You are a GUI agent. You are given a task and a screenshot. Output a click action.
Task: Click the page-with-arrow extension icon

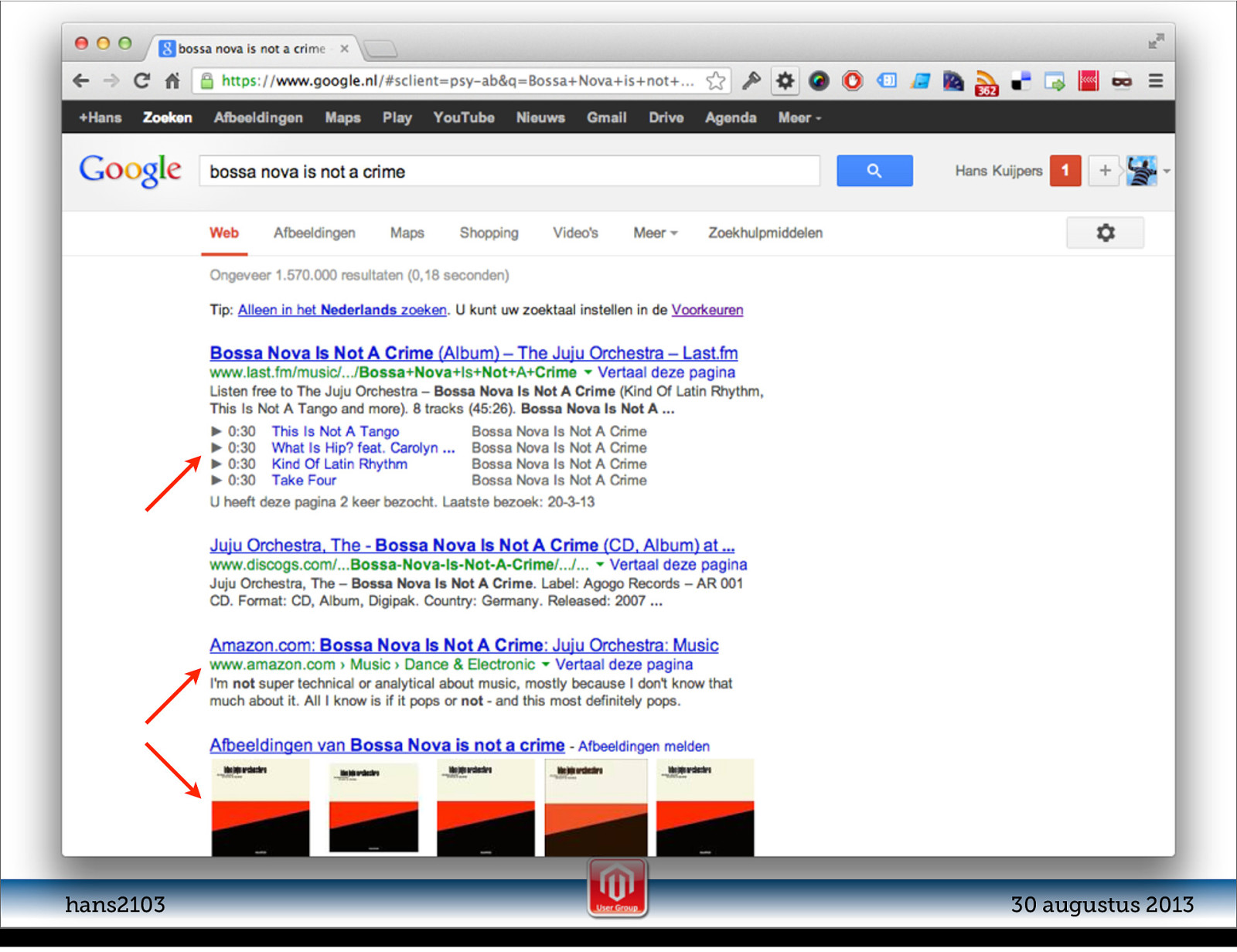(1055, 80)
